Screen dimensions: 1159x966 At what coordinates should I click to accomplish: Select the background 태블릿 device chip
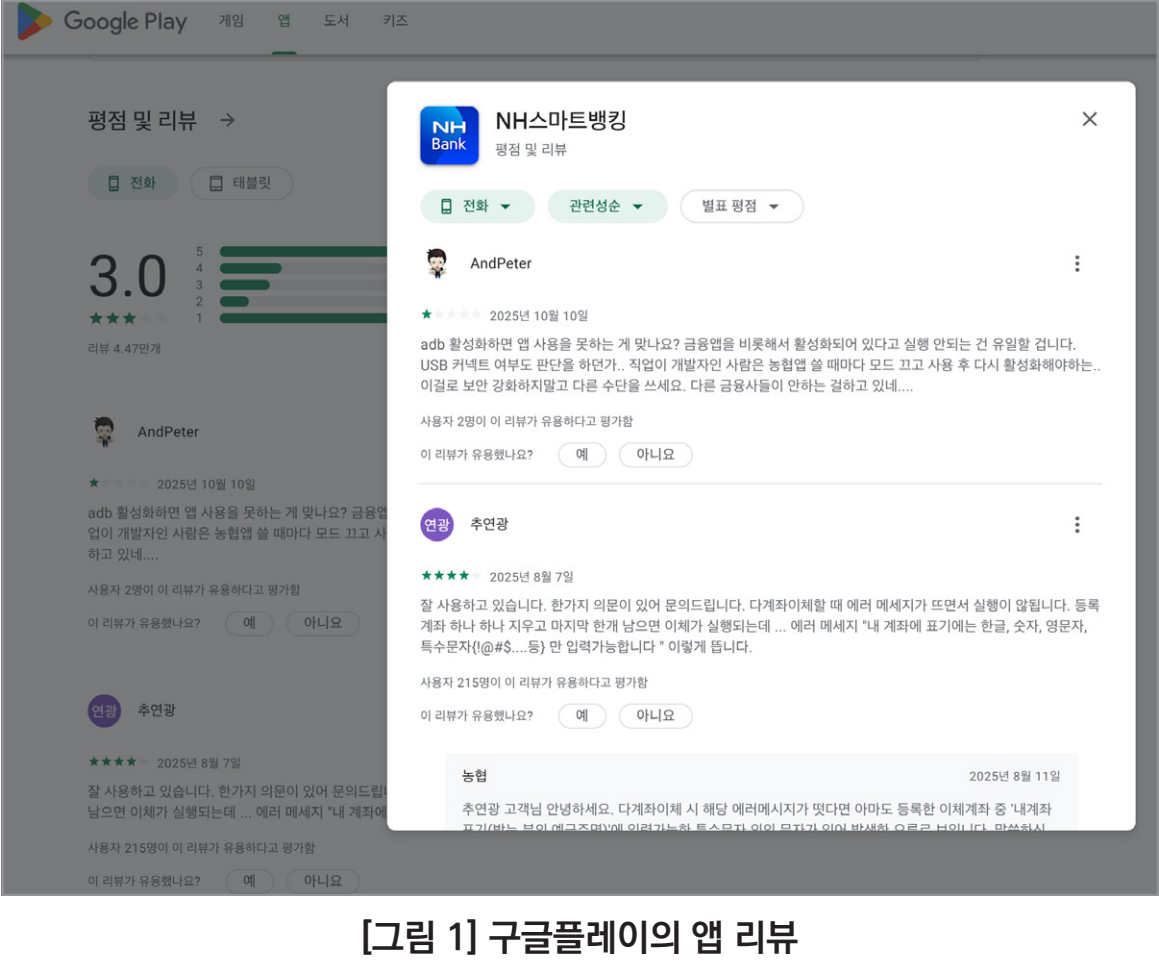click(241, 183)
